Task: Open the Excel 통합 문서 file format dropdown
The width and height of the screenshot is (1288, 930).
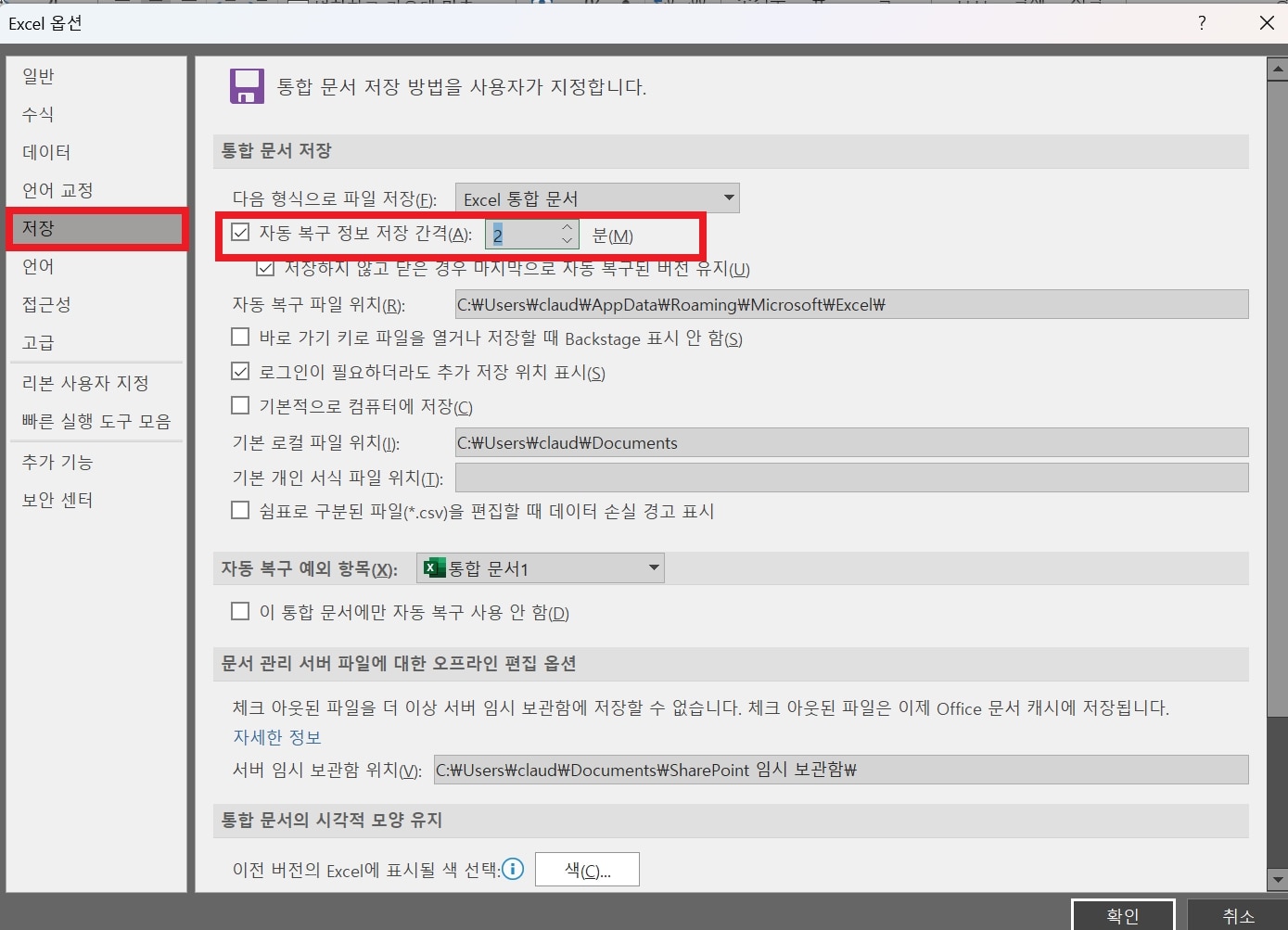Action: (x=597, y=198)
